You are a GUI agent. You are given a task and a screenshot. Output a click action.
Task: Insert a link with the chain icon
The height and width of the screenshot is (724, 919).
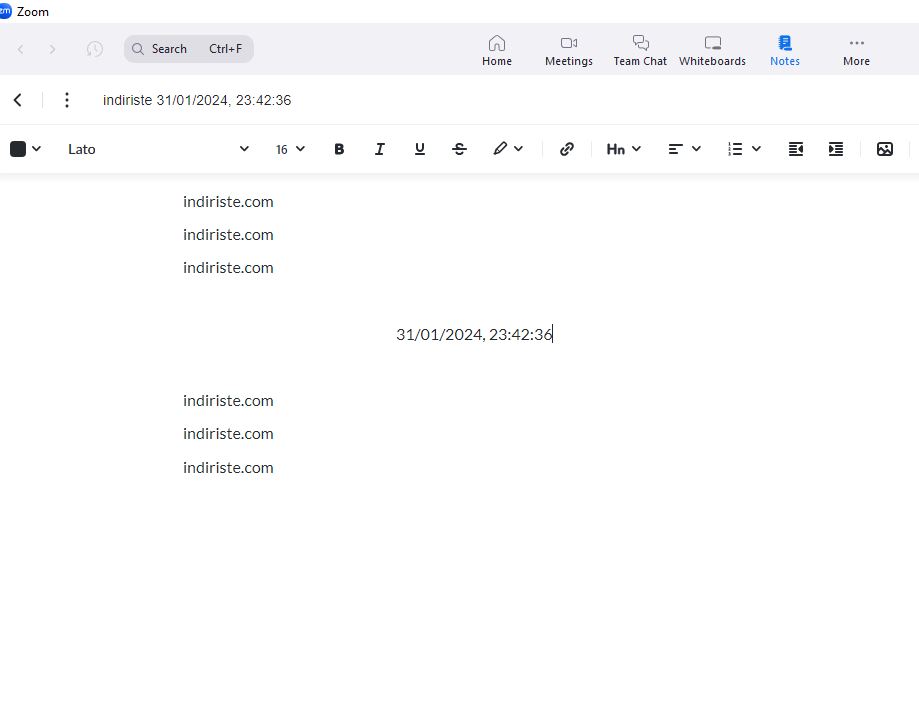566,149
